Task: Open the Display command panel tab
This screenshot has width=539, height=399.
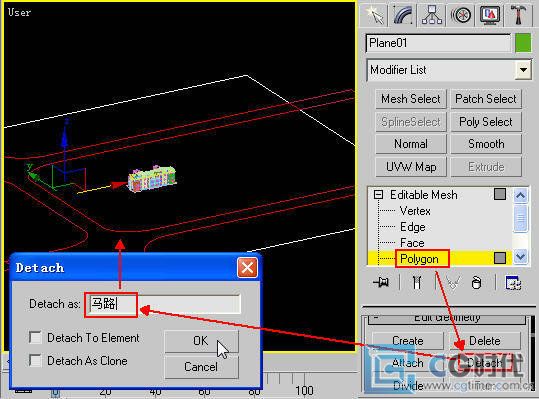Action: (490, 15)
